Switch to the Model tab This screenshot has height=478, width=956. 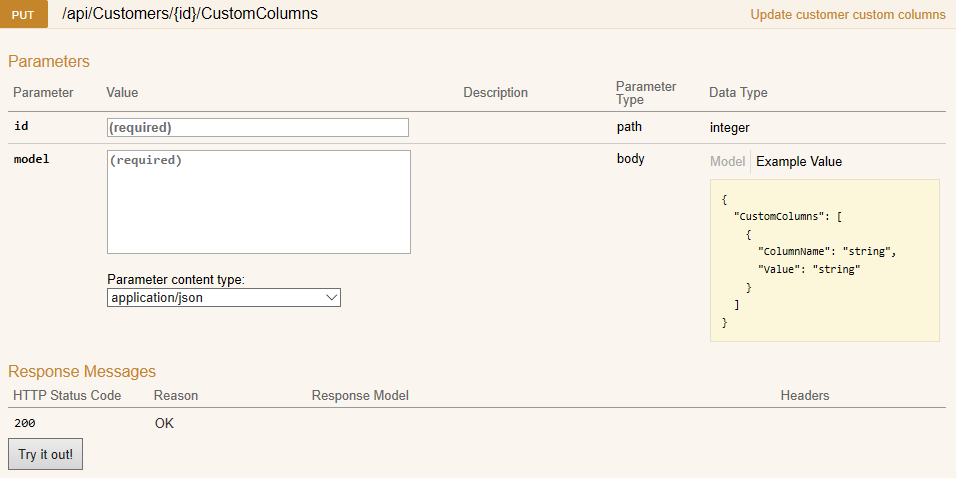click(x=727, y=162)
